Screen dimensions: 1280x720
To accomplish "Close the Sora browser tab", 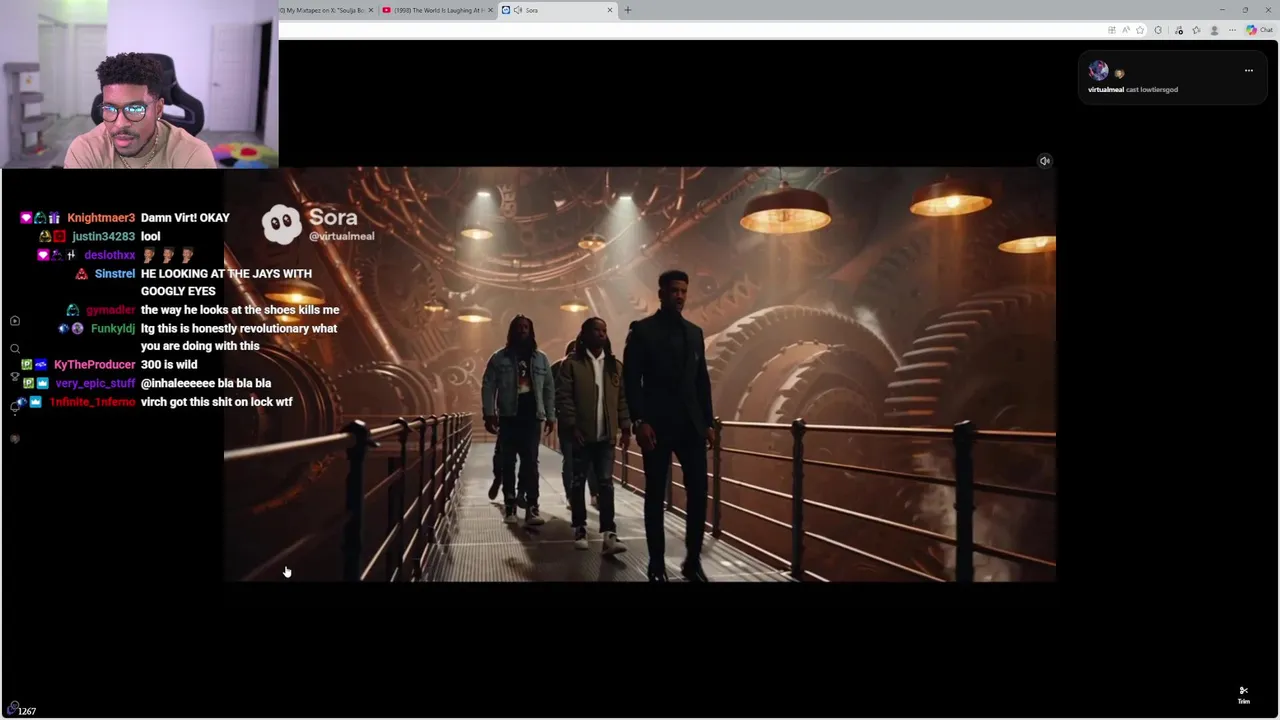I will point(610,10).
